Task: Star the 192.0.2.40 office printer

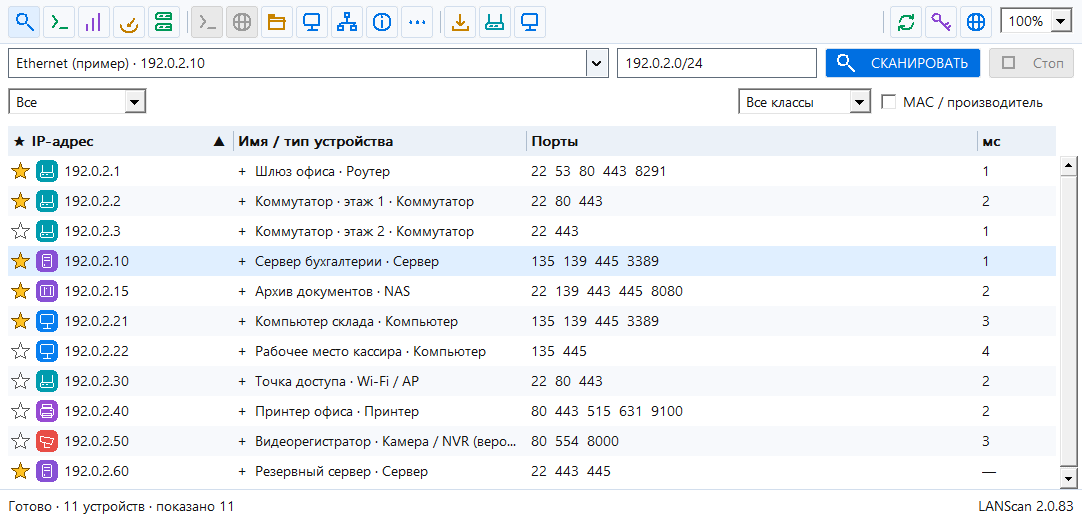Action: 21,411
